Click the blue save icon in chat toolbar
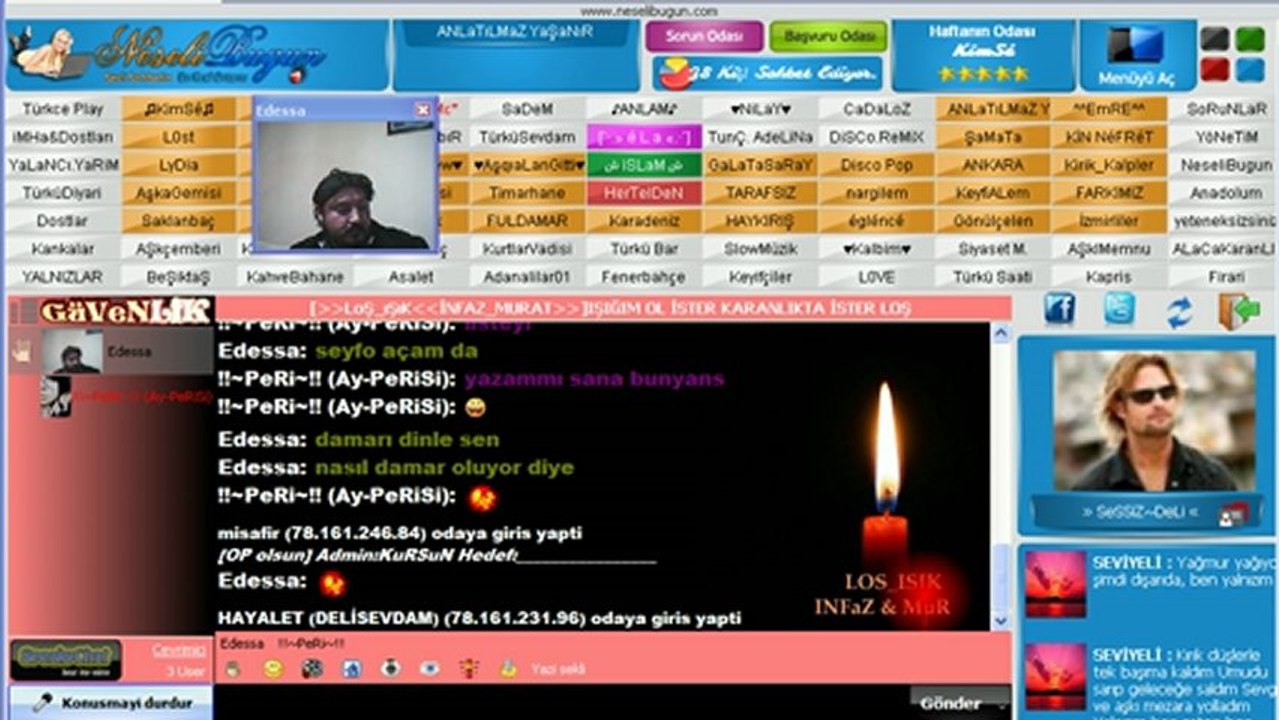Image resolution: width=1279 pixels, height=720 pixels. pyautogui.click(x=351, y=669)
